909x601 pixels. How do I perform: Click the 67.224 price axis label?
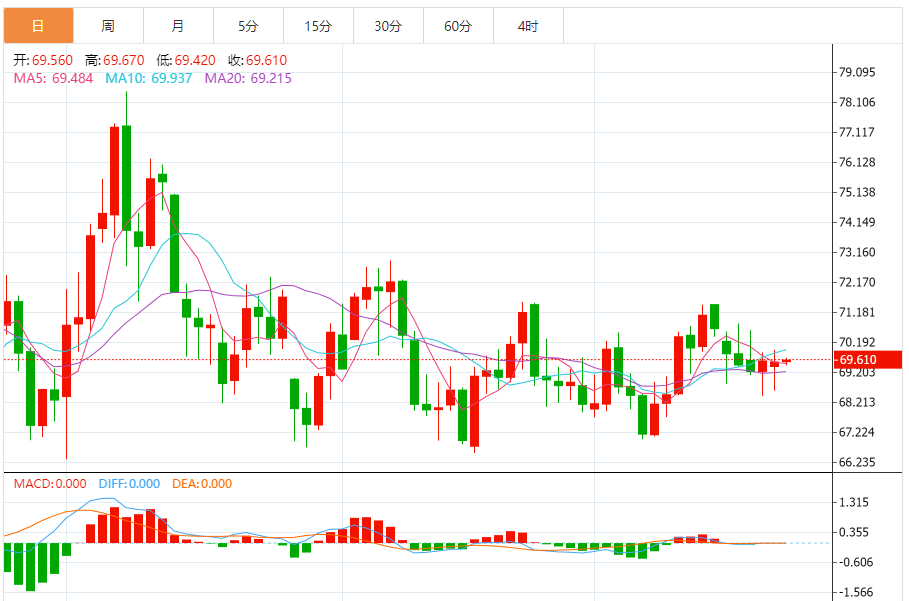click(x=857, y=432)
